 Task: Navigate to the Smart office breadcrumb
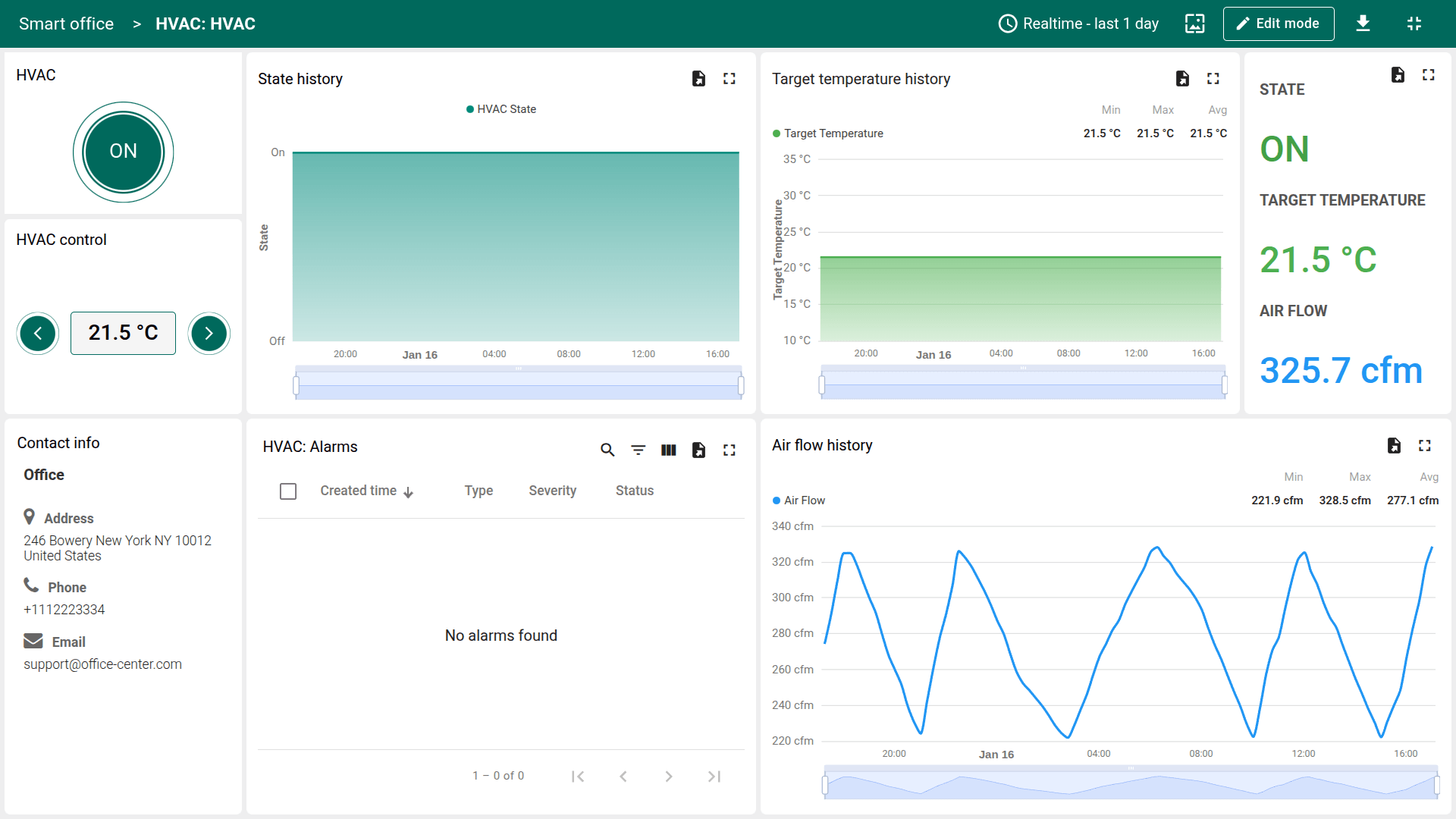pyautogui.click(x=66, y=24)
